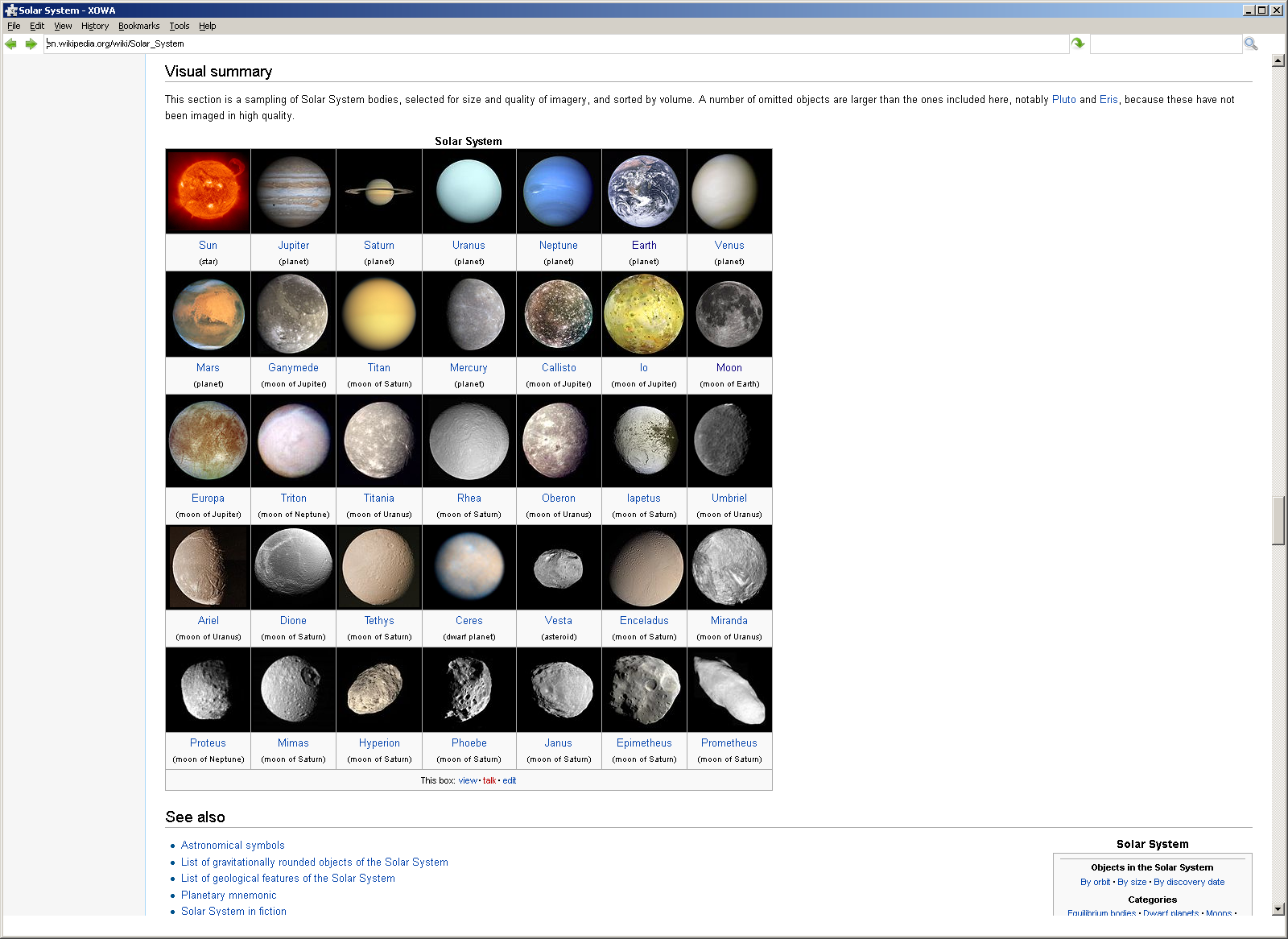Screen dimensions: 1288x939
Task: Click the red talk link under the table
Action: (x=489, y=781)
